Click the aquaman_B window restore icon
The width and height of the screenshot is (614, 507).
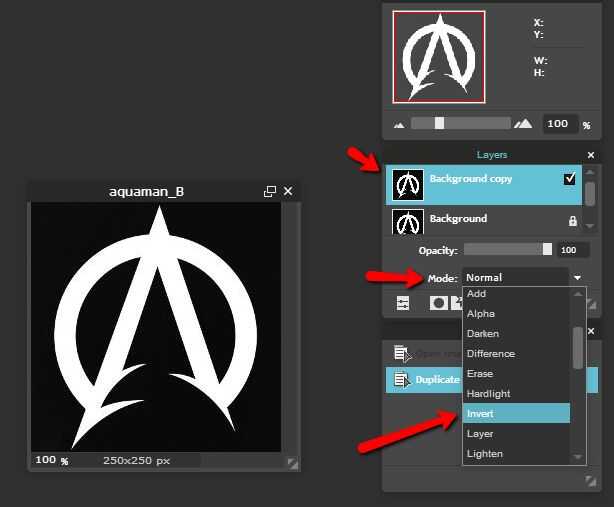click(x=270, y=191)
